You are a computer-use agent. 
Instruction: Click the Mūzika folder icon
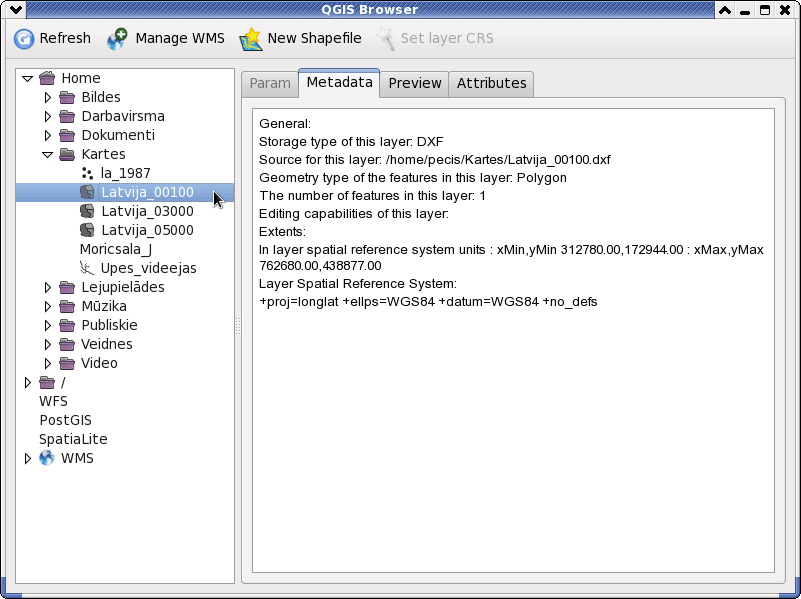point(67,306)
